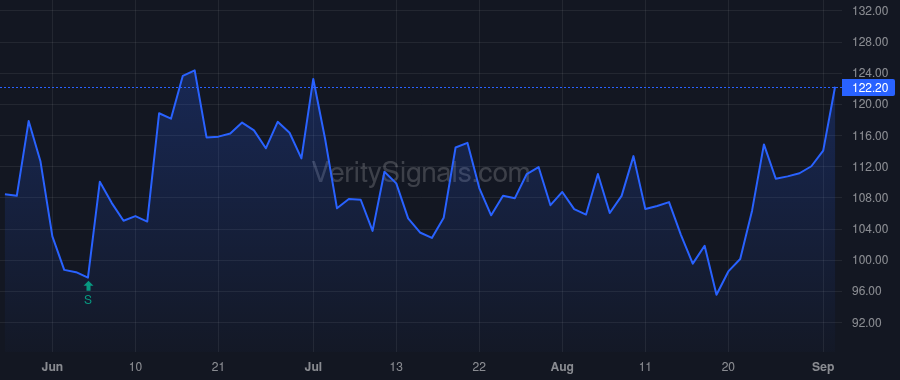Image resolution: width=900 pixels, height=380 pixels.
Task: Click the 112.00 price axis label
Action: click(x=870, y=166)
